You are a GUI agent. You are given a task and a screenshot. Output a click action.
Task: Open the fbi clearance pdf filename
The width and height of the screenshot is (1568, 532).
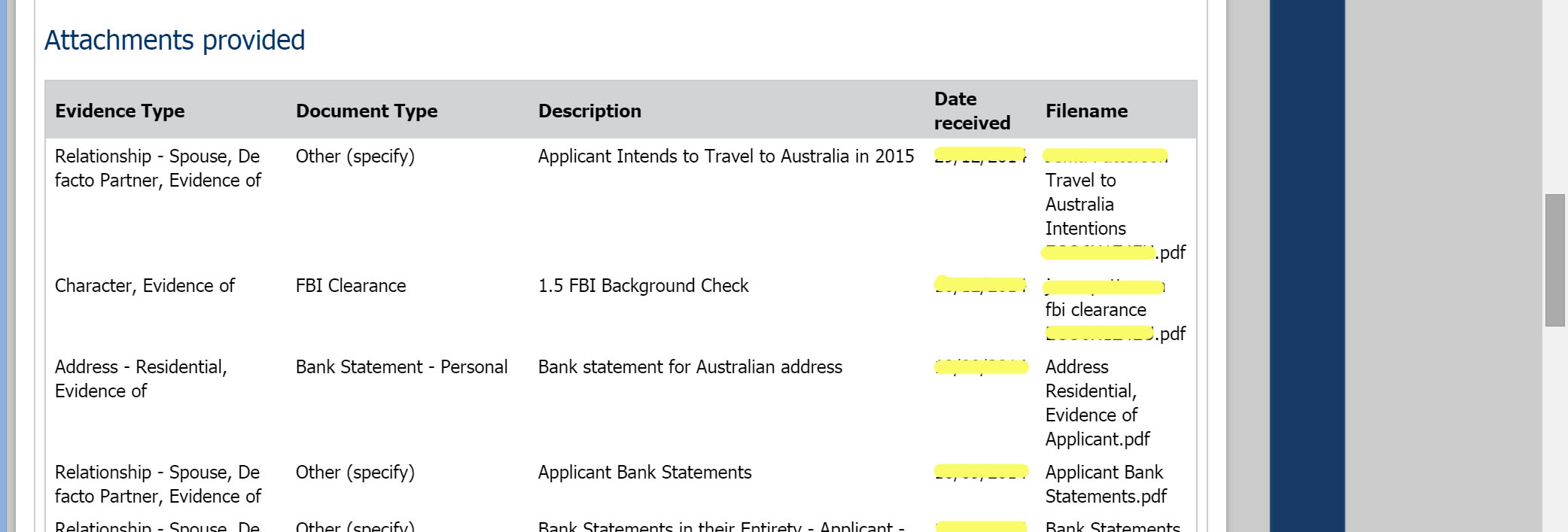click(x=1095, y=309)
